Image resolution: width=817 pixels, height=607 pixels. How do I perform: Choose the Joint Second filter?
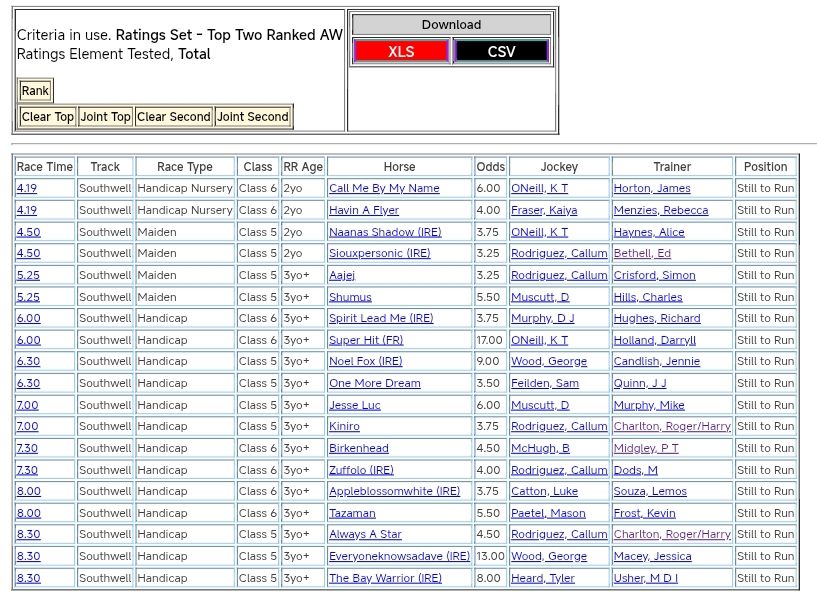click(x=253, y=117)
